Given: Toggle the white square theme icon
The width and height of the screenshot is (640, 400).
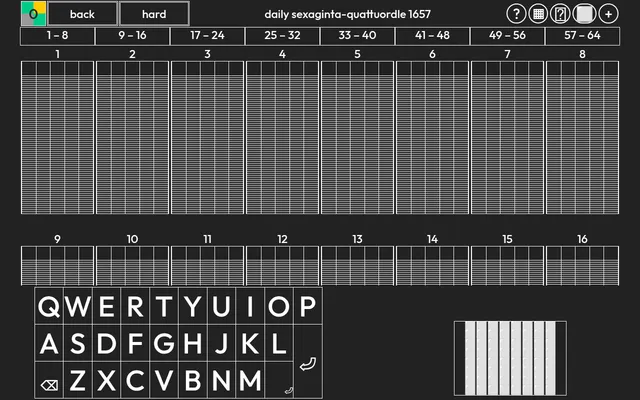Looking at the screenshot, I should [584, 14].
